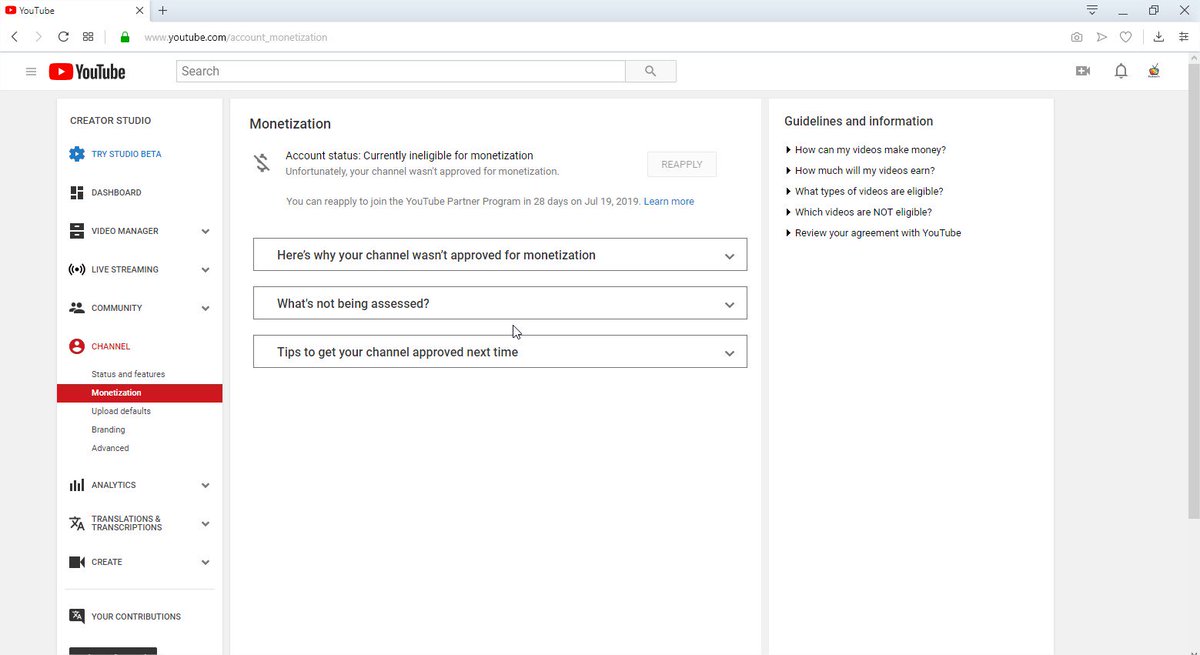Click the Video Manager icon

point(77,231)
